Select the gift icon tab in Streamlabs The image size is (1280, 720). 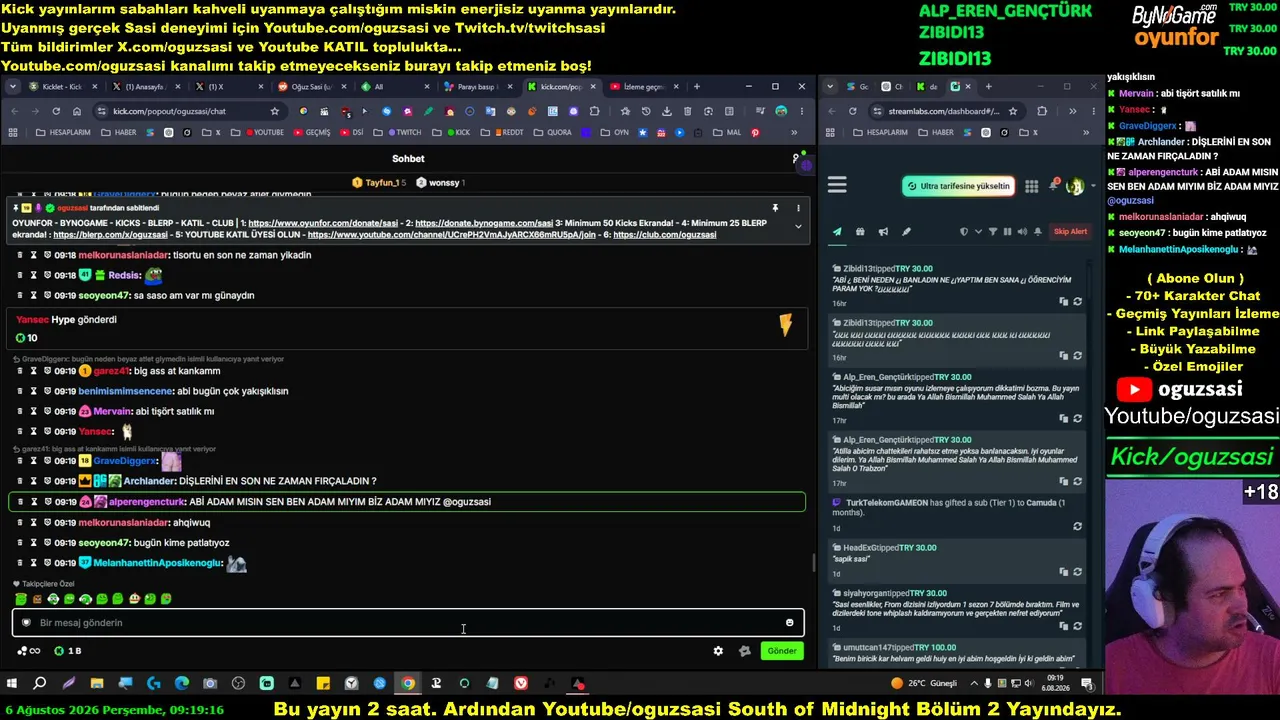[x=860, y=232]
